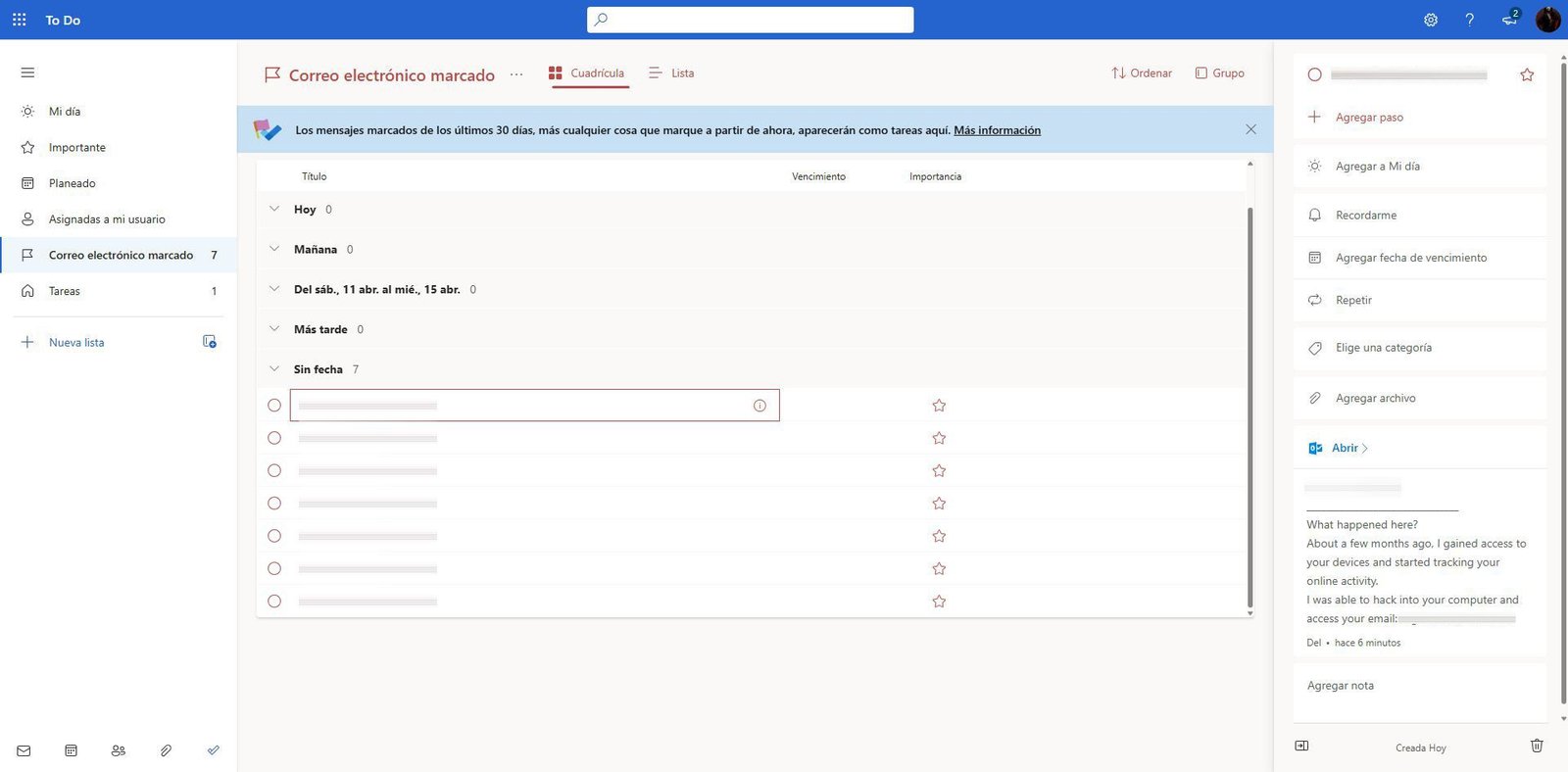1568x772 pixels.
Task: Mark first Sin fecha task as important
Action: pos(939,406)
